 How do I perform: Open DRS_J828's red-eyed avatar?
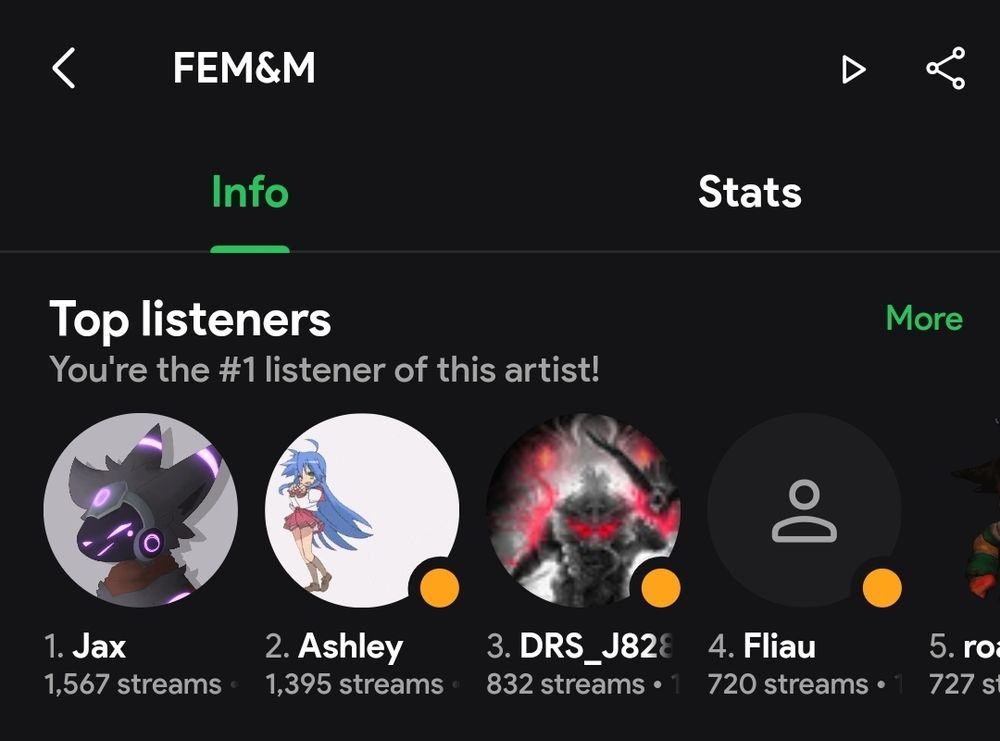[x=583, y=510]
